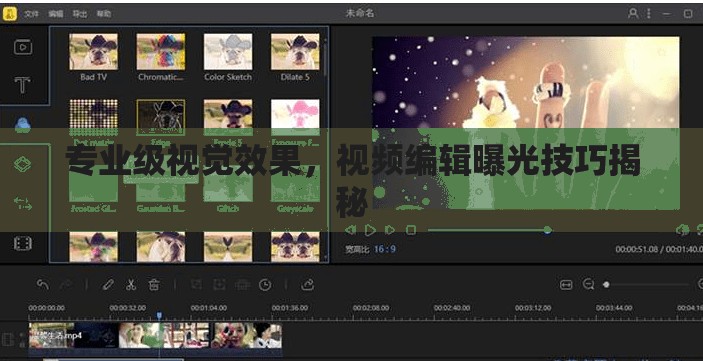Select the 生活.mp4 clip on the timeline
The height and width of the screenshot is (361, 703).
point(155,335)
